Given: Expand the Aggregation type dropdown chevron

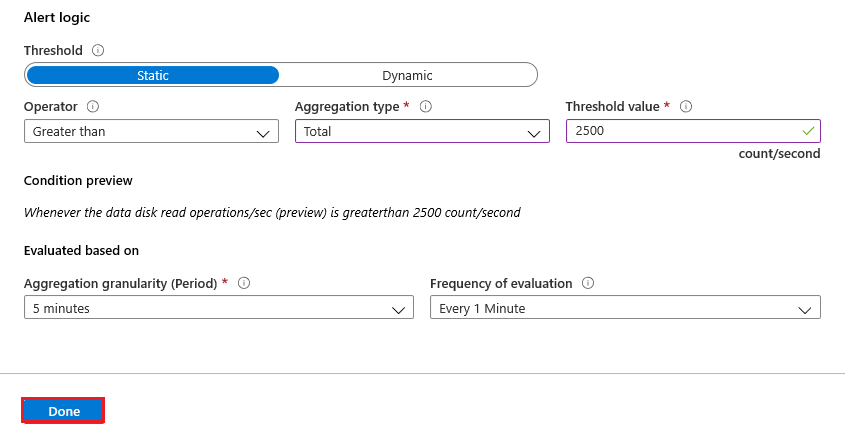Looking at the screenshot, I should point(534,133).
